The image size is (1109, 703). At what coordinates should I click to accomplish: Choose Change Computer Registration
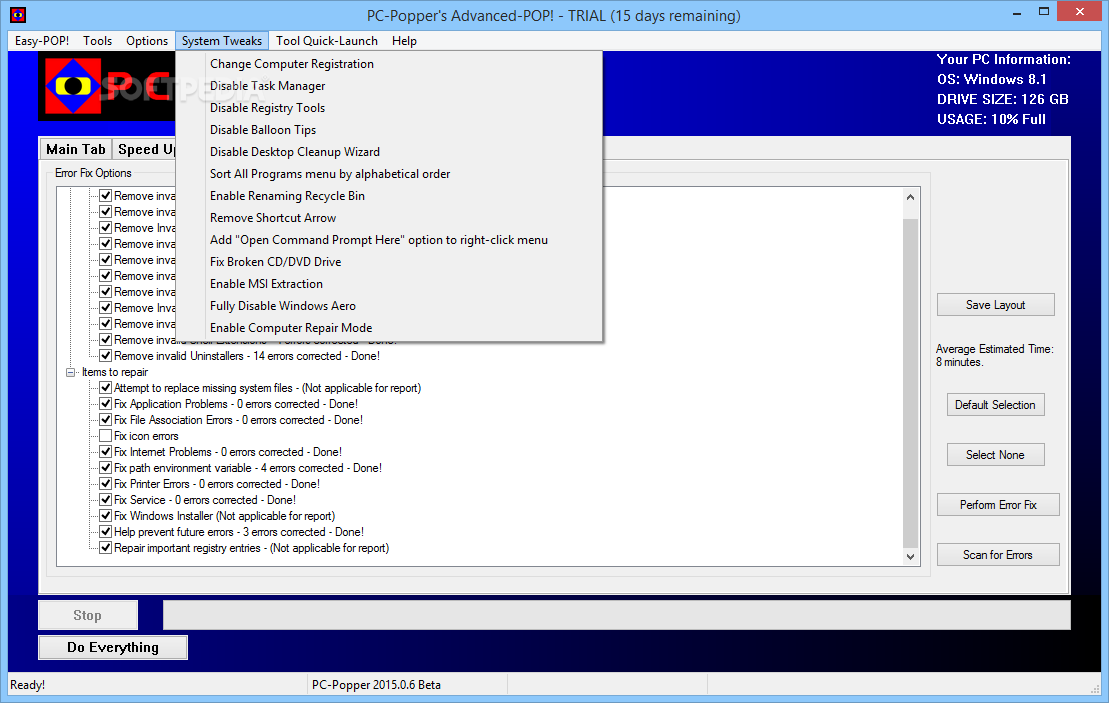(389, 64)
